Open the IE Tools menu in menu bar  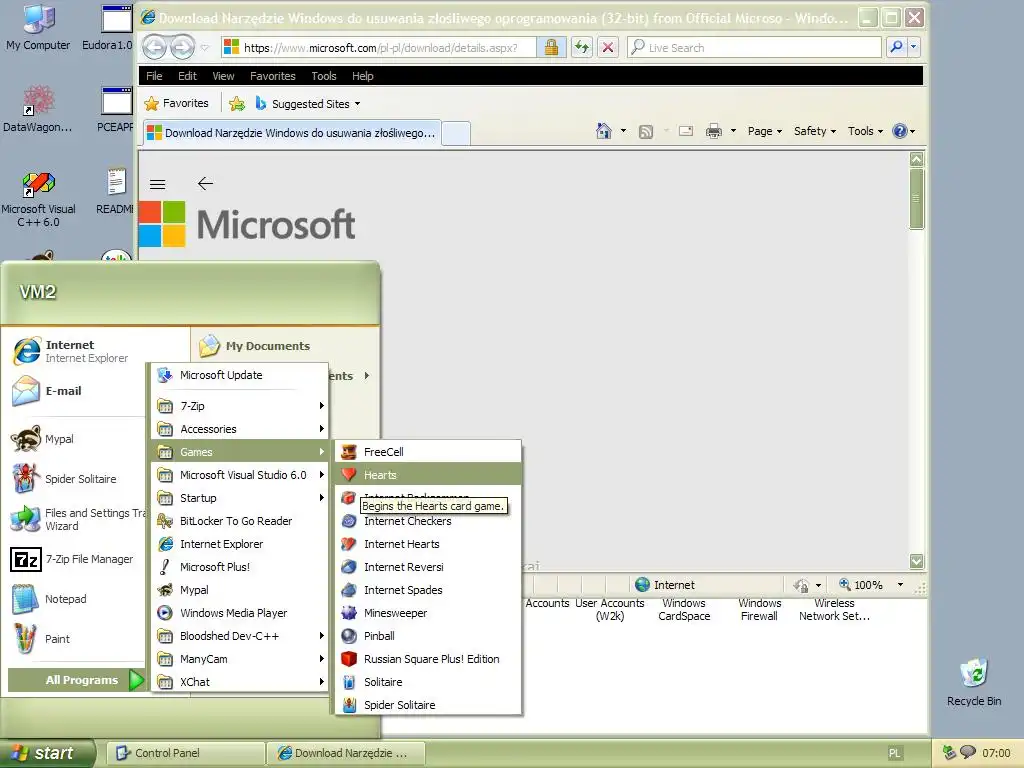(x=324, y=76)
